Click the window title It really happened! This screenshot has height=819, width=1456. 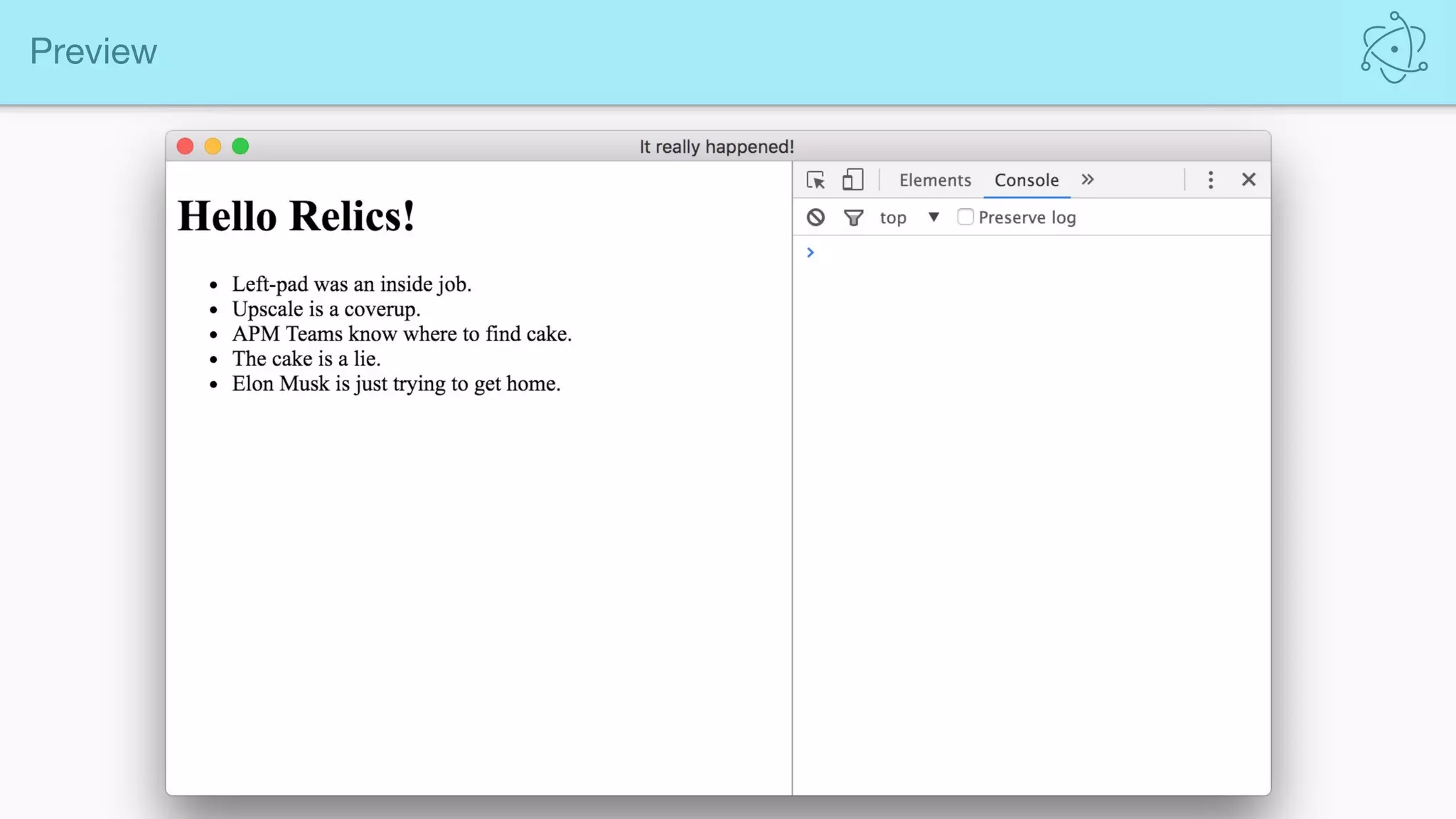716,146
